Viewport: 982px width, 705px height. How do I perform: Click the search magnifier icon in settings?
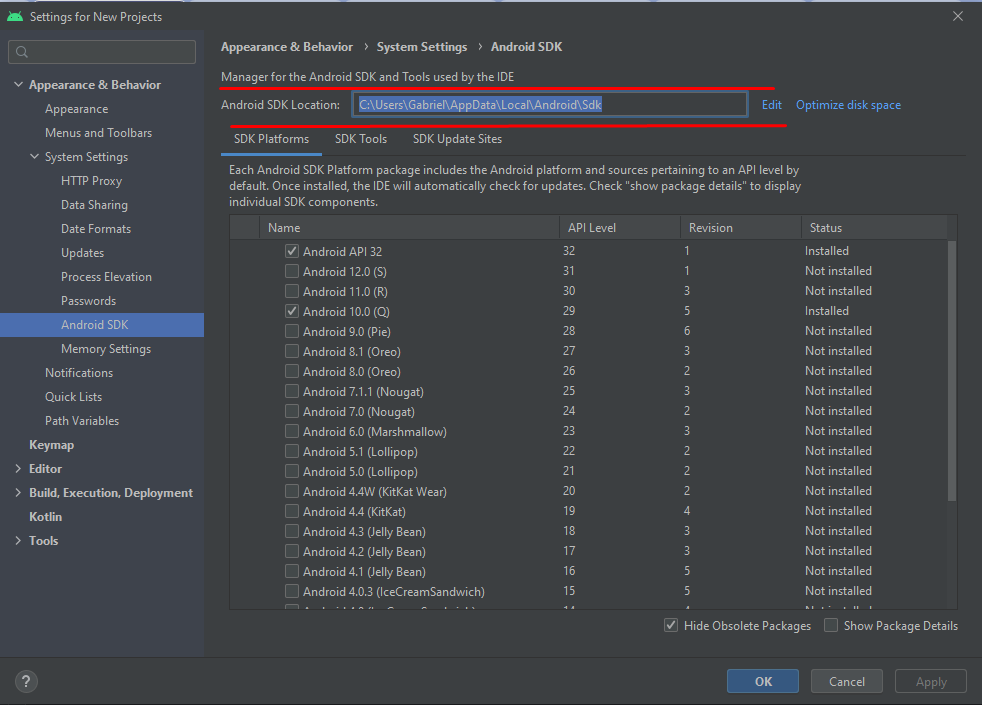click(22, 52)
